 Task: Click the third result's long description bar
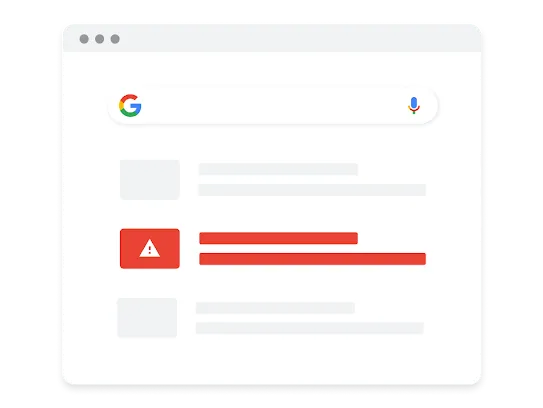click(310, 328)
